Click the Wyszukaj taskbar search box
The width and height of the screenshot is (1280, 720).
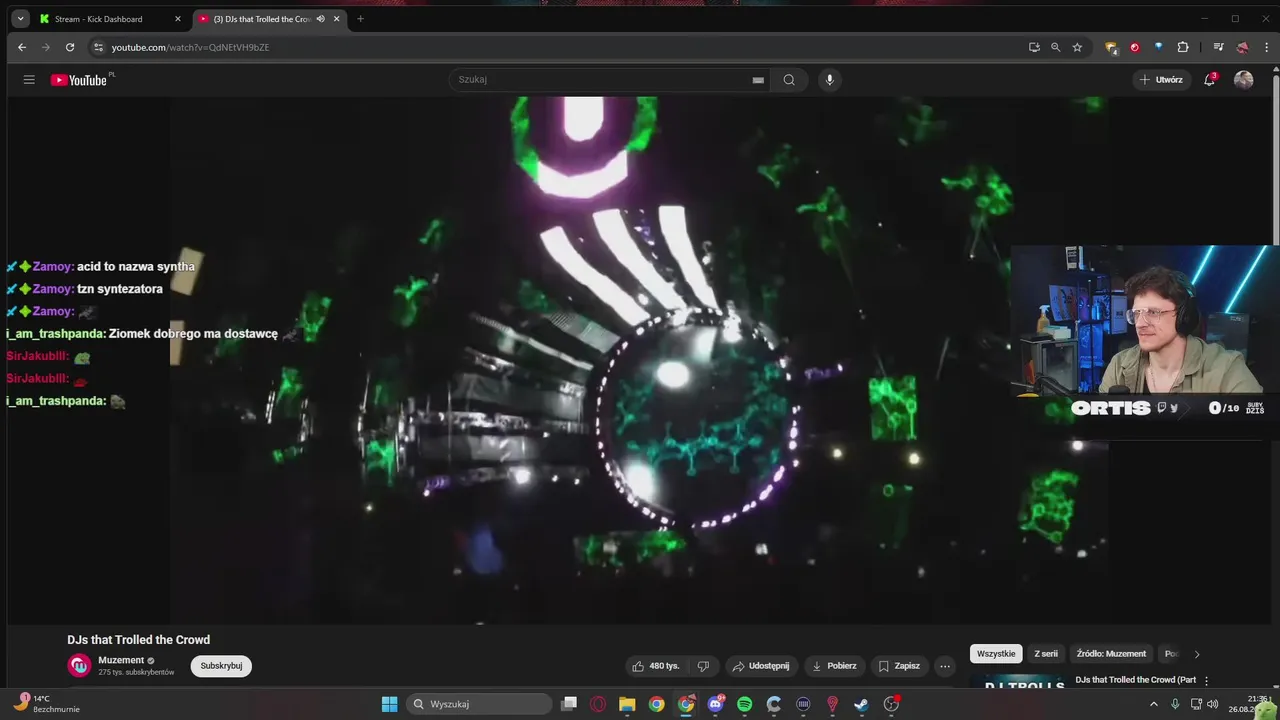[x=480, y=704]
